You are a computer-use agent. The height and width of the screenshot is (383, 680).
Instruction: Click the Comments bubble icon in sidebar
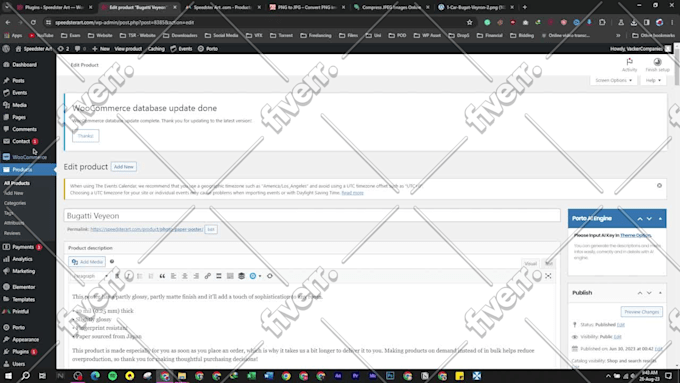click(x=6, y=129)
